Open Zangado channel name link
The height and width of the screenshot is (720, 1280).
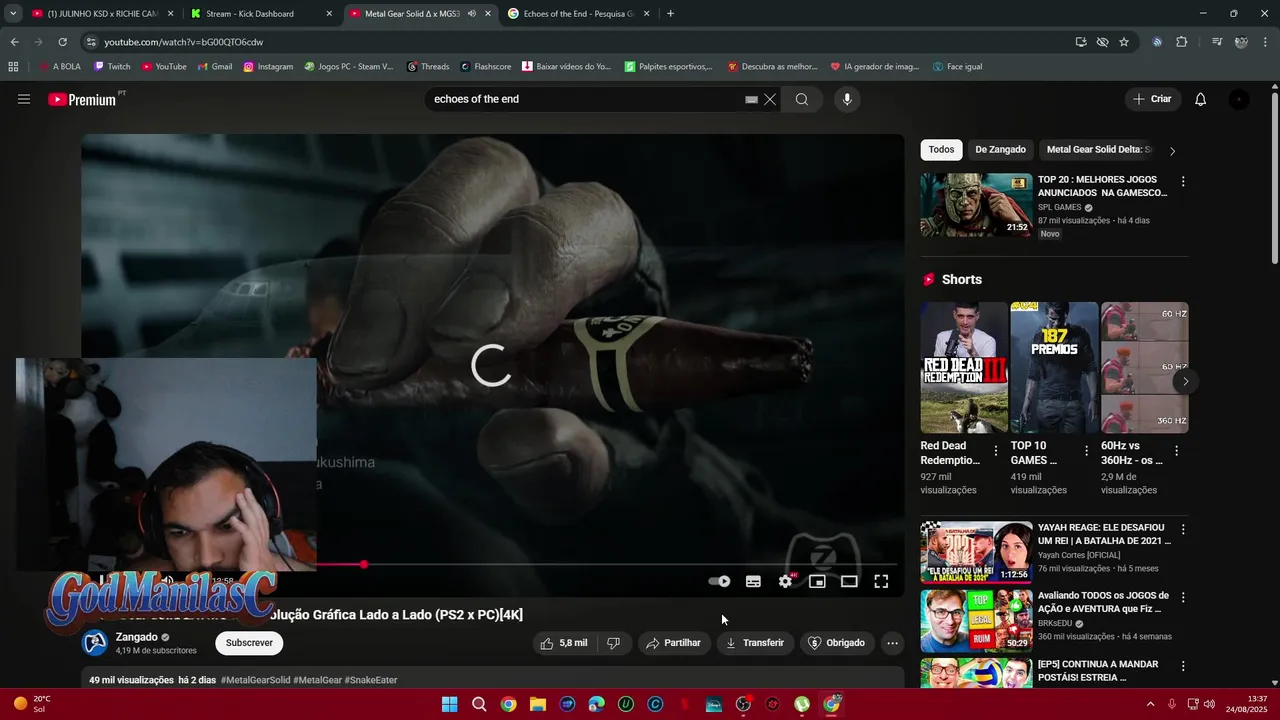pos(136,637)
